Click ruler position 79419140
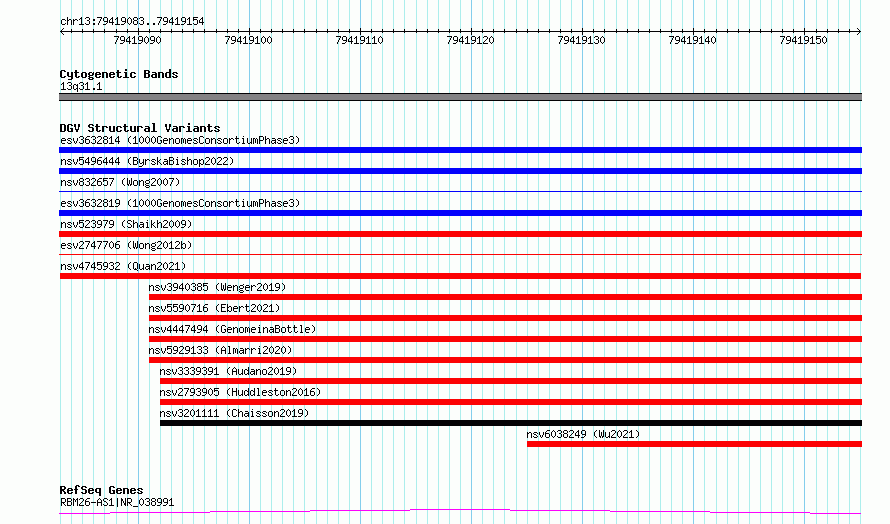This screenshot has height=524, width=890. [x=692, y=40]
